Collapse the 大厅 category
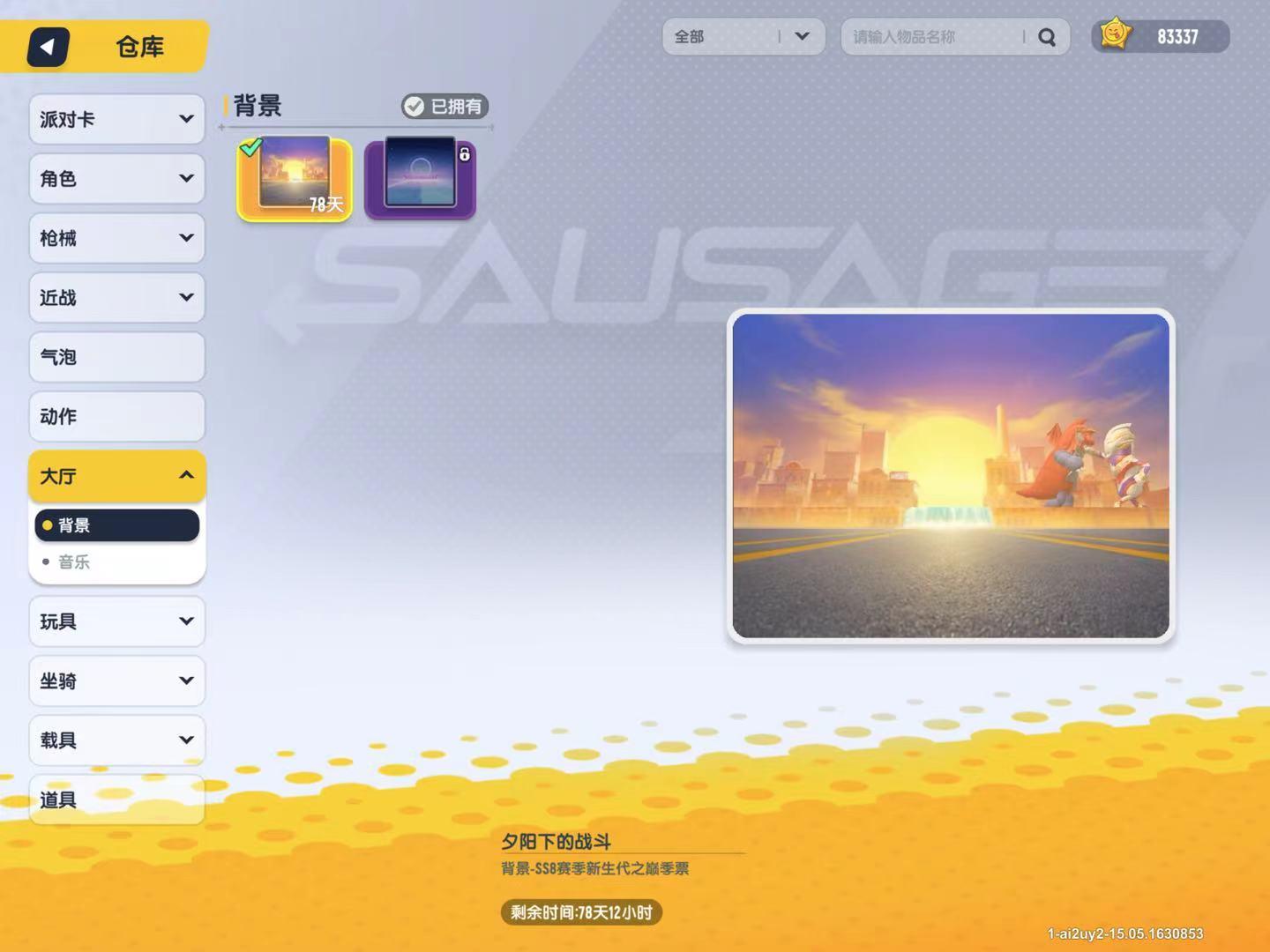Image resolution: width=1270 pixels, height=952 pixels. (x=117, y=476)
